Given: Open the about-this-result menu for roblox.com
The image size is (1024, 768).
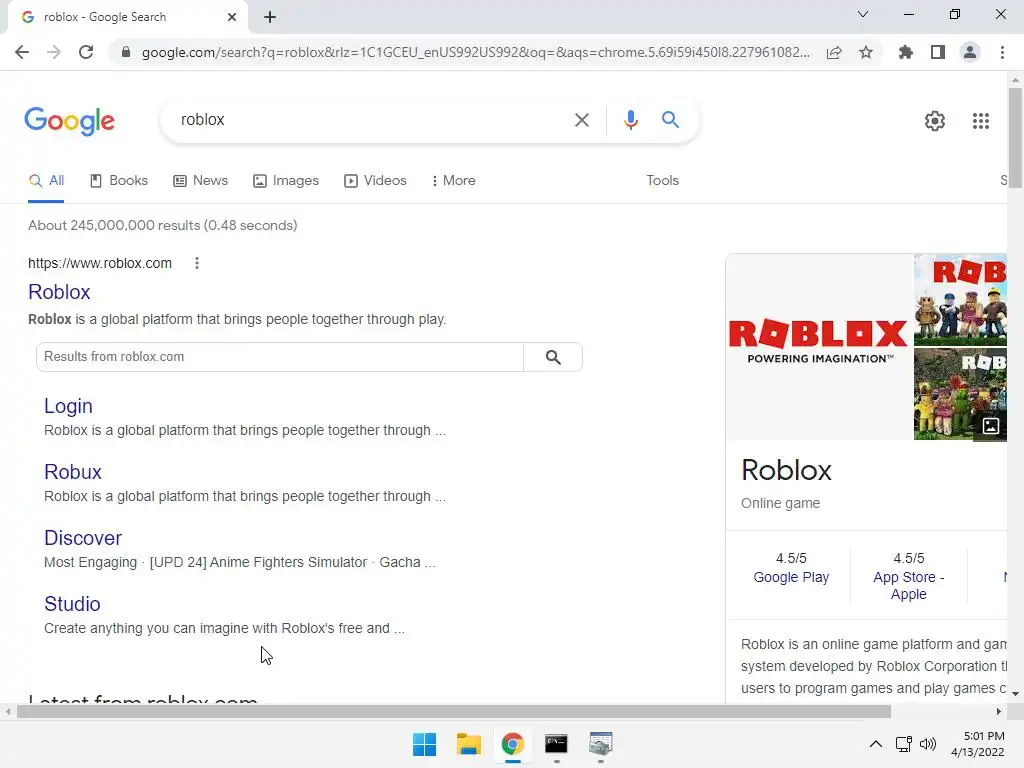Looking at the screenshot, I should [197, 263].
